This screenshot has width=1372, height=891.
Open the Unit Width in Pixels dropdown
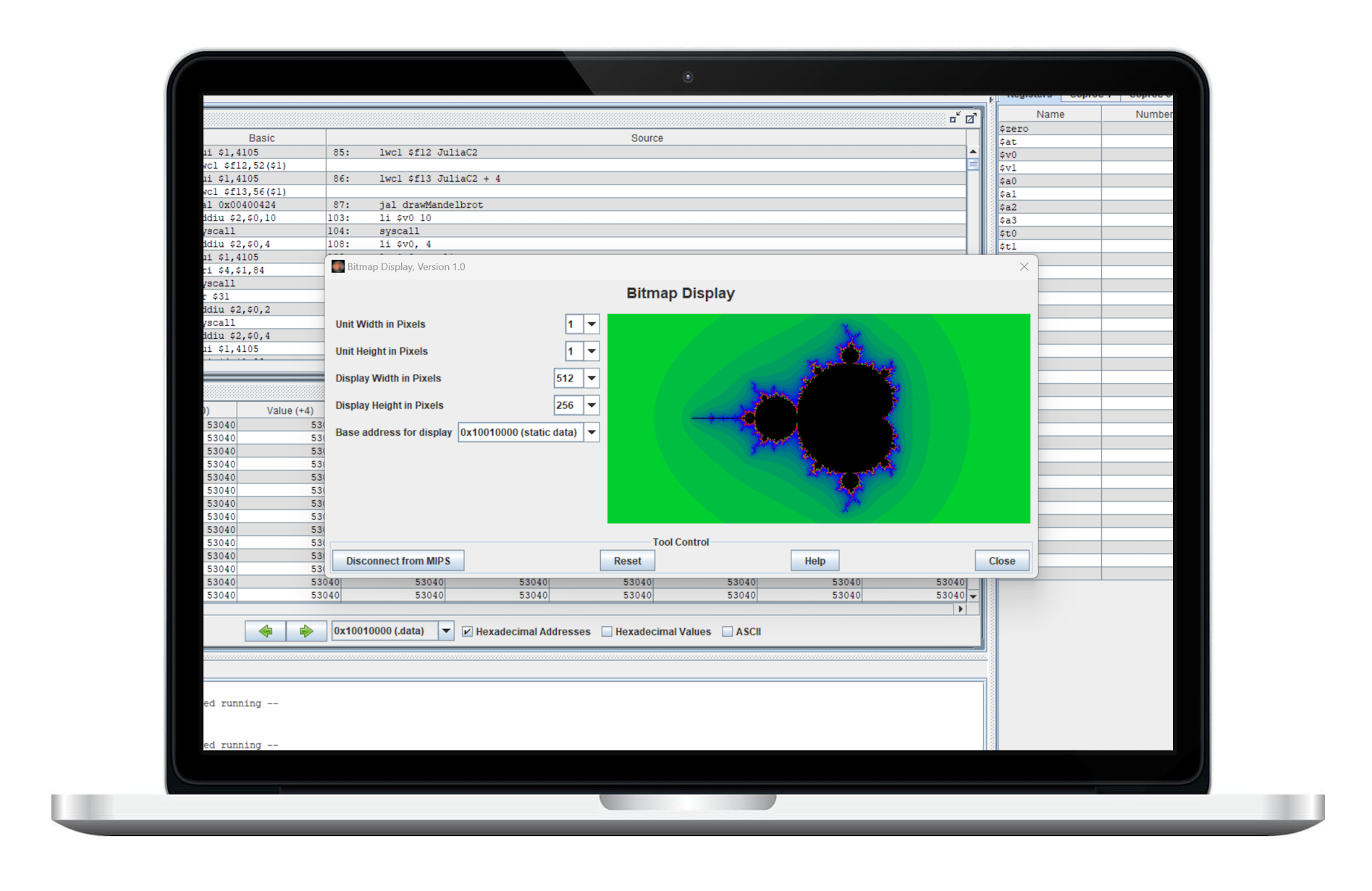click(x=592, y=324)
